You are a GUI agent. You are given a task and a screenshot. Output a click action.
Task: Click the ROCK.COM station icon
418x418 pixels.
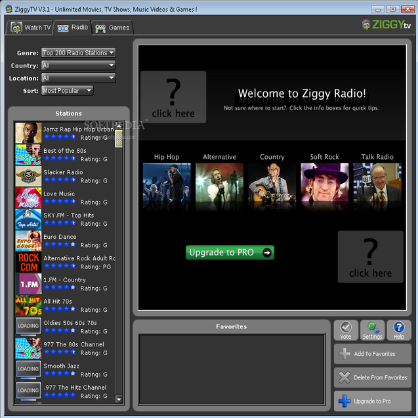coord(28,262)
